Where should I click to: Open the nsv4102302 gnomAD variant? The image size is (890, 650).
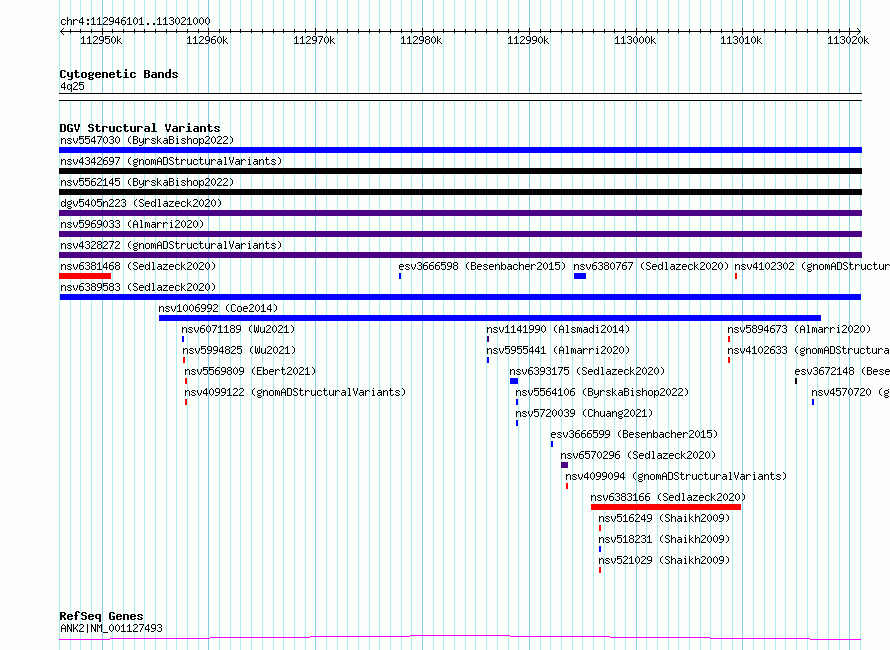coord(812,266)
